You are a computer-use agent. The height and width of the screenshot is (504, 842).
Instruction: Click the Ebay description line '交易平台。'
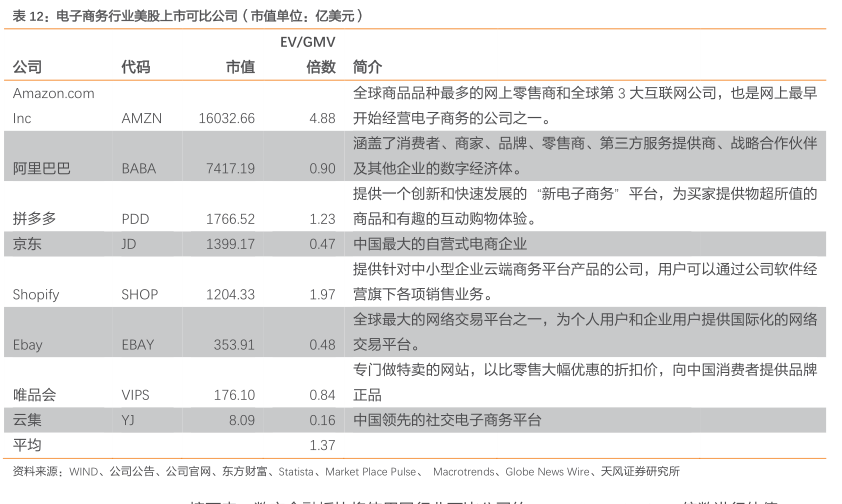coord(387,345)
